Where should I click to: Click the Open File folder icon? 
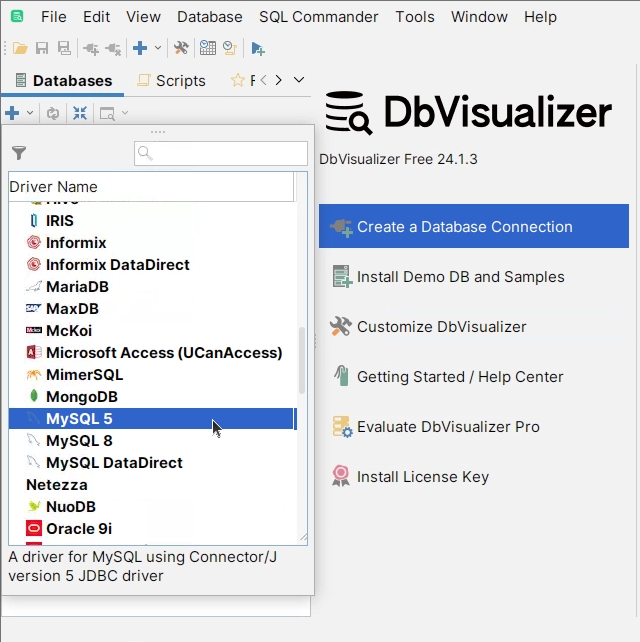20,48
